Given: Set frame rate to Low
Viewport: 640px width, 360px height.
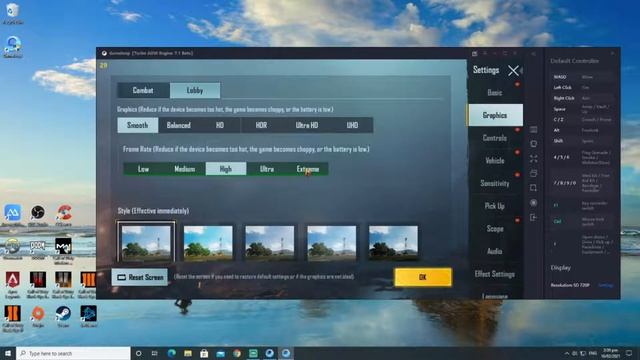Looking at the screenshot, I should coord(143,169).
